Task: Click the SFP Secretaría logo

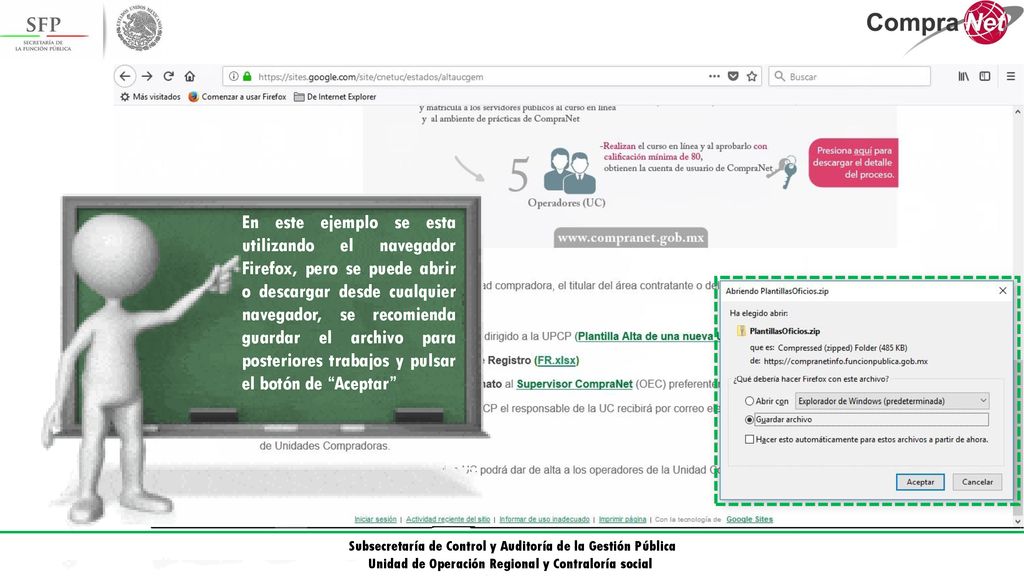Action: 44,33
